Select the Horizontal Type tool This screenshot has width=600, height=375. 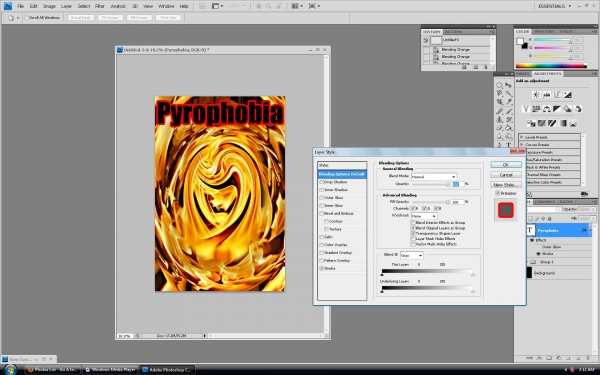pos(509,145)
